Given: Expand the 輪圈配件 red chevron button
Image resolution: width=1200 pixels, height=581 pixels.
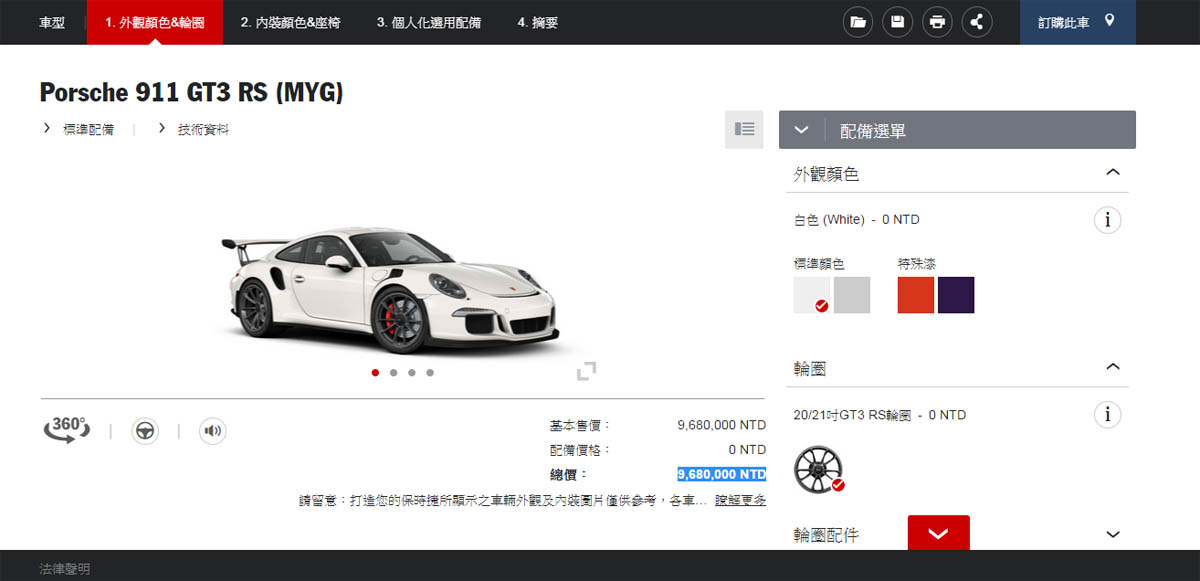Looking at the screenshot, I should click(938, 533).
